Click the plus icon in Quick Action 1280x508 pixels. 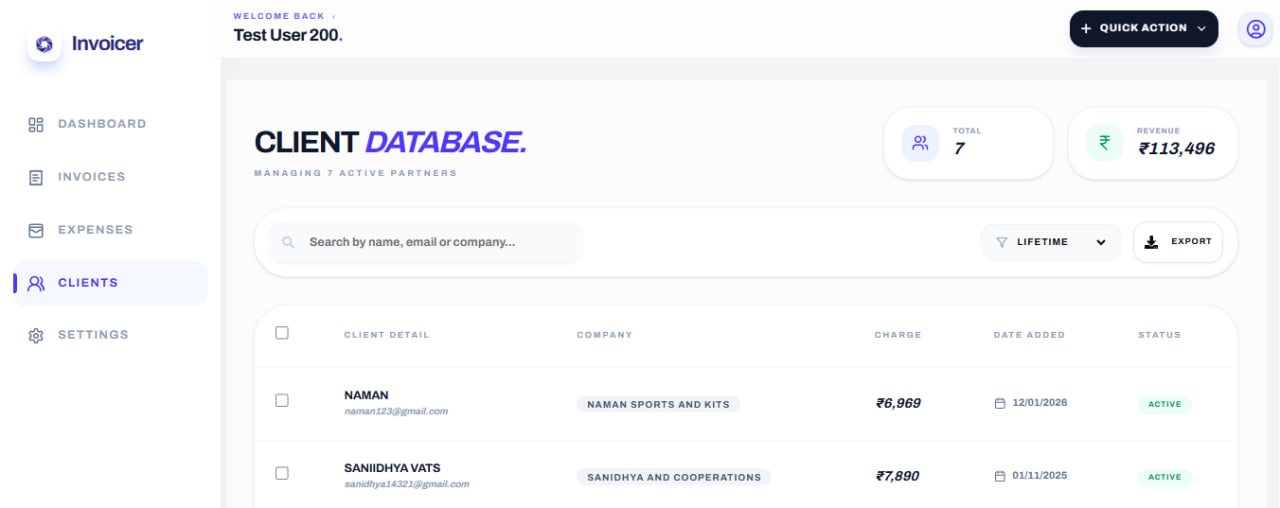1086,29
